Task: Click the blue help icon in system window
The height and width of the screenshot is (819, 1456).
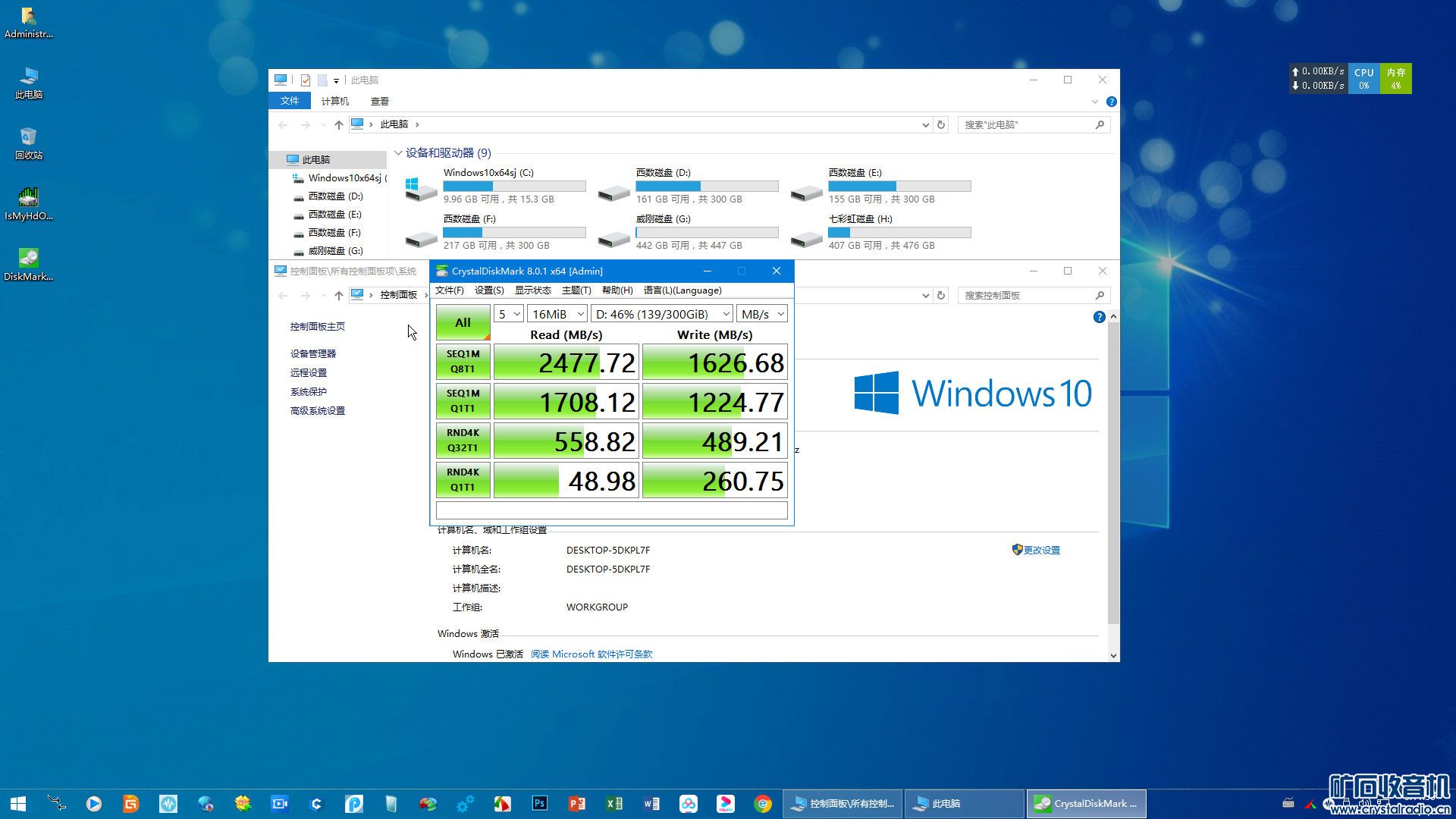Action: coord(1099,317)
